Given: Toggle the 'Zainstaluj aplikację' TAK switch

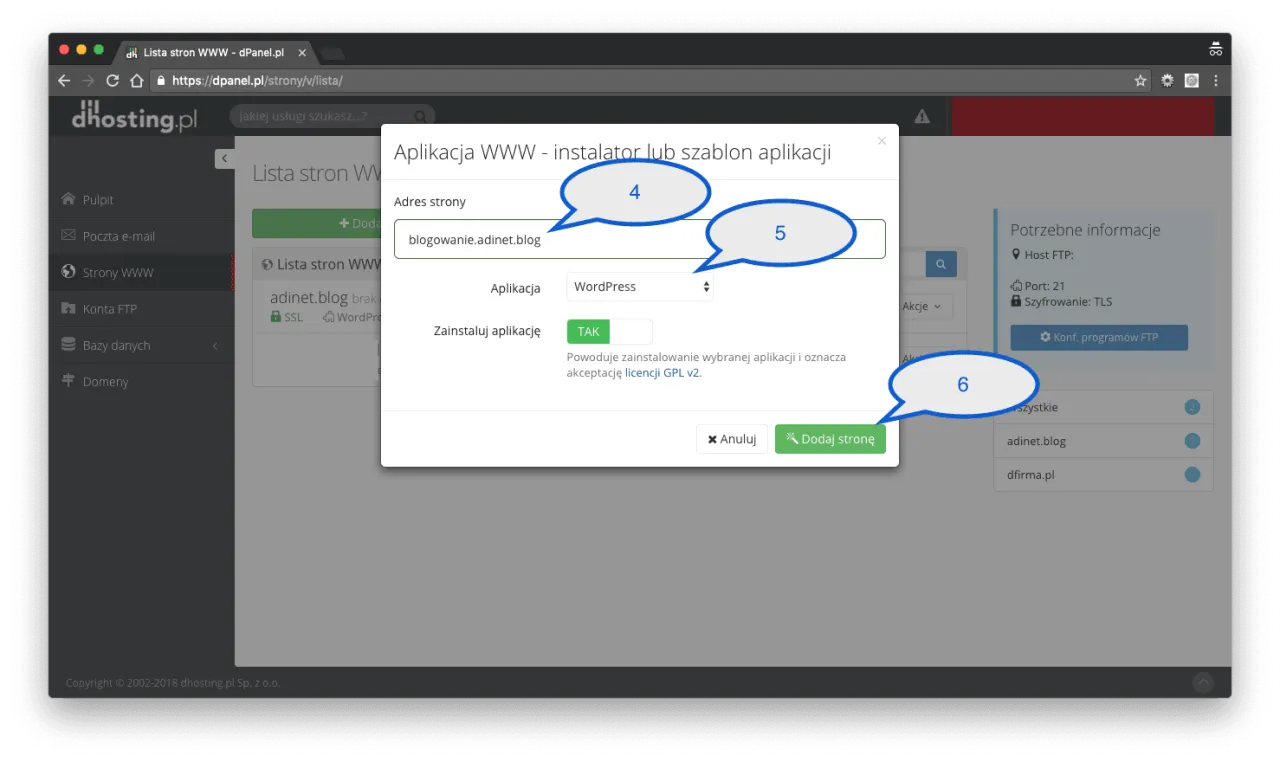Looking at the screenshot, I should 609,332.
